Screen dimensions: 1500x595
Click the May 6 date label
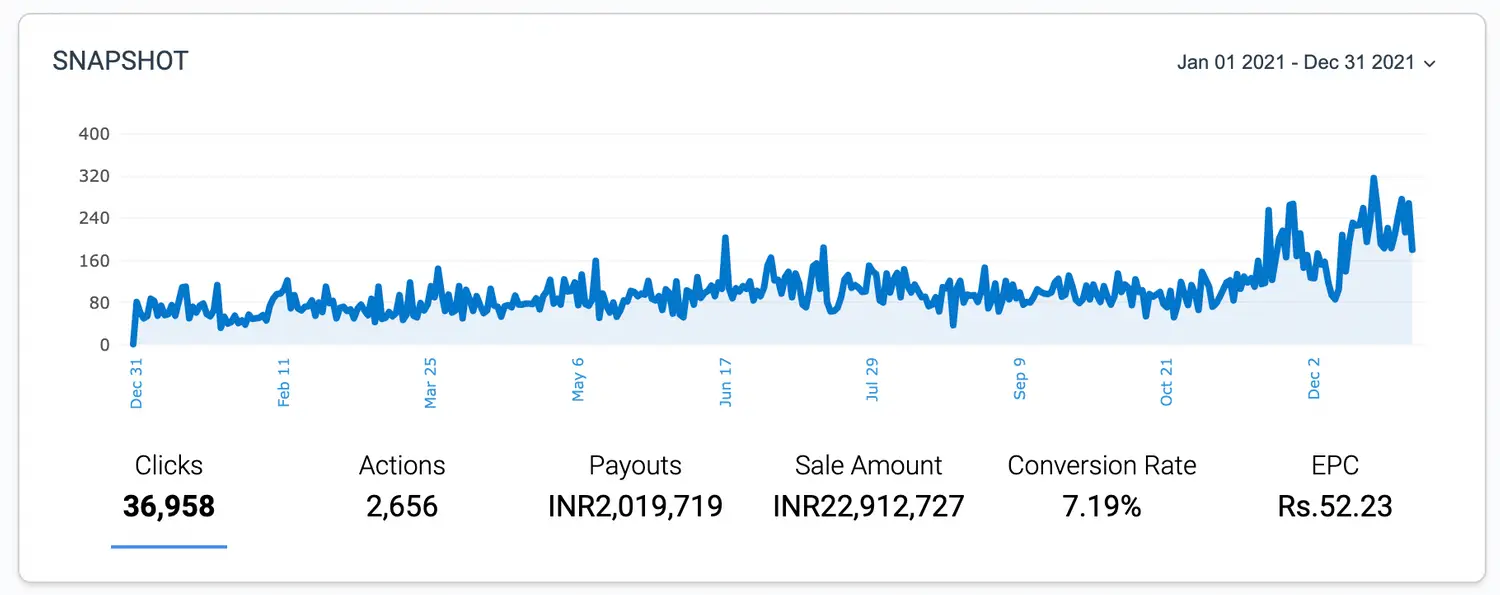(x=578, y=380)
